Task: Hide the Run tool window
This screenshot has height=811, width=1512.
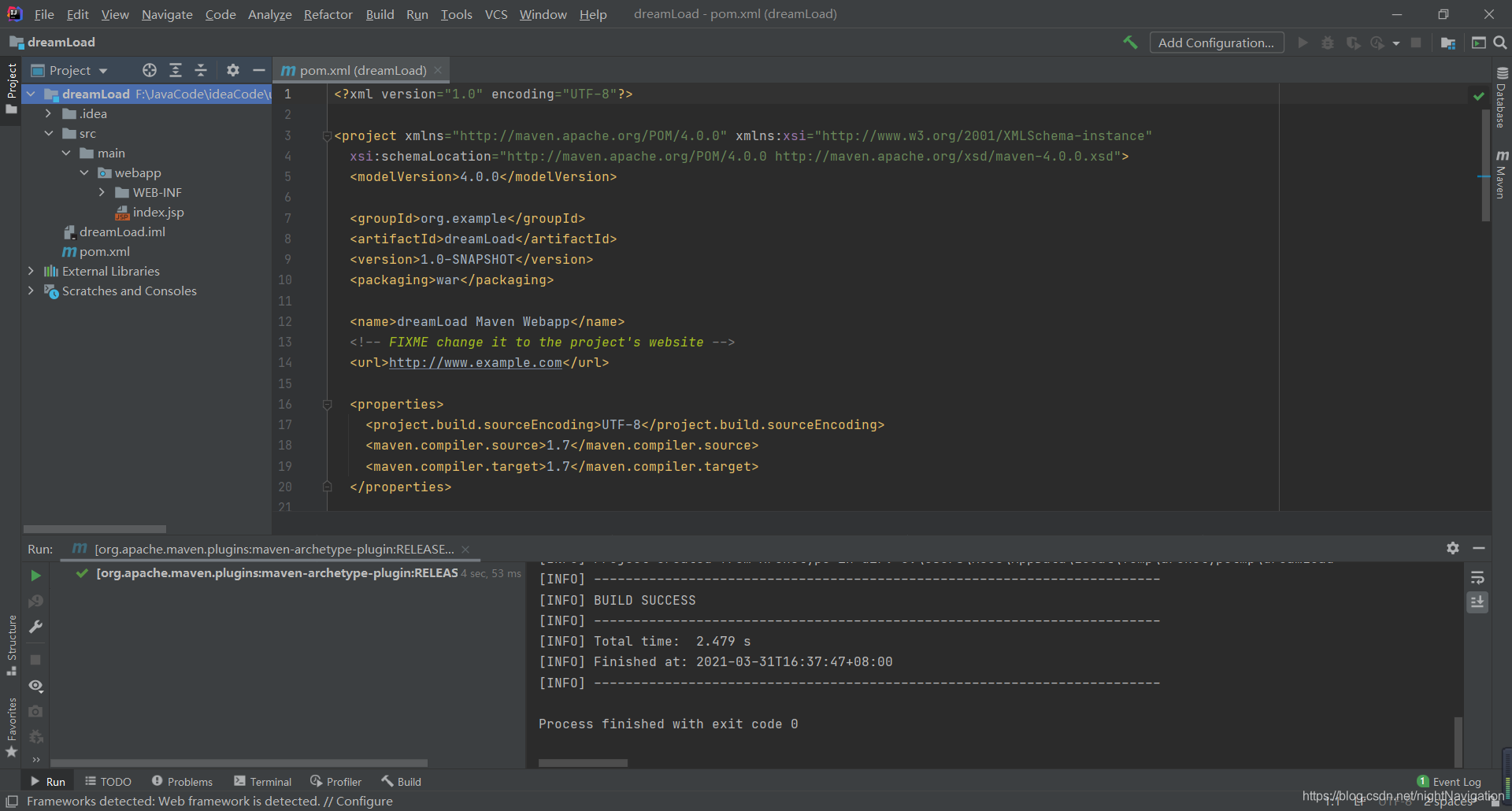Action: 1479,548
